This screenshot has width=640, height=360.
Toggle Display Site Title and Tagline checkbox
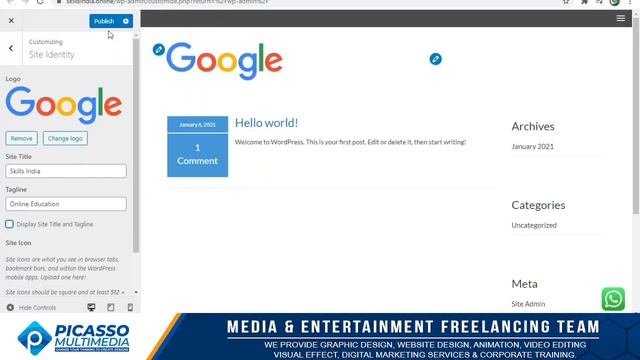[9, 224]
